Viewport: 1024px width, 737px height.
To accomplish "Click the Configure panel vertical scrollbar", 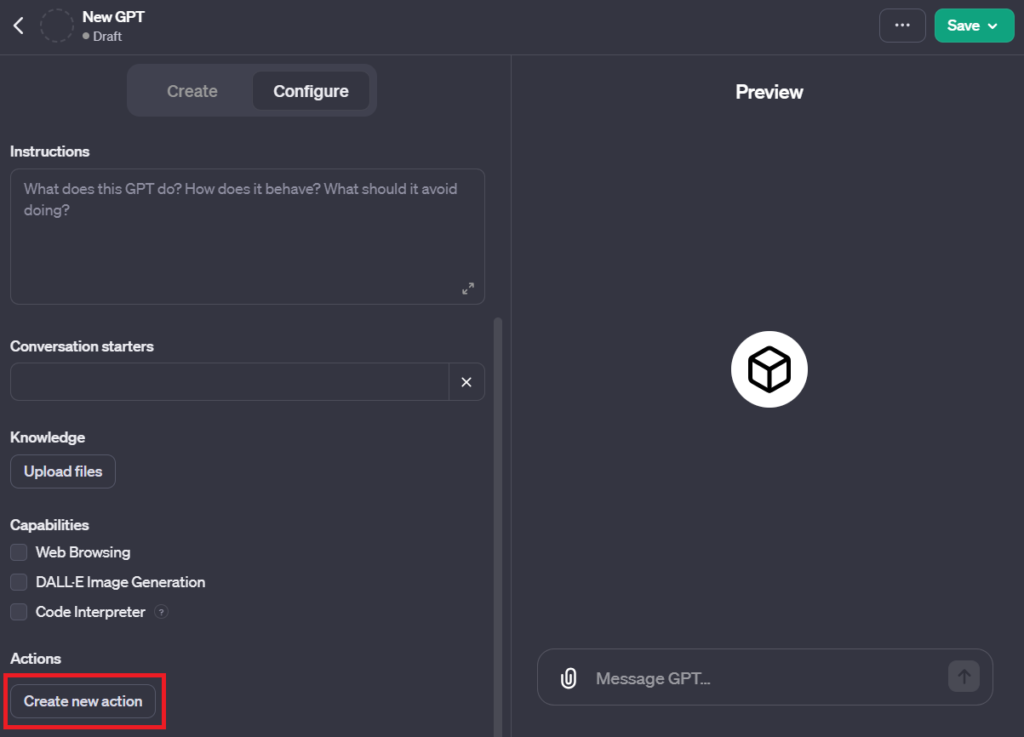I will pos(498,500).
